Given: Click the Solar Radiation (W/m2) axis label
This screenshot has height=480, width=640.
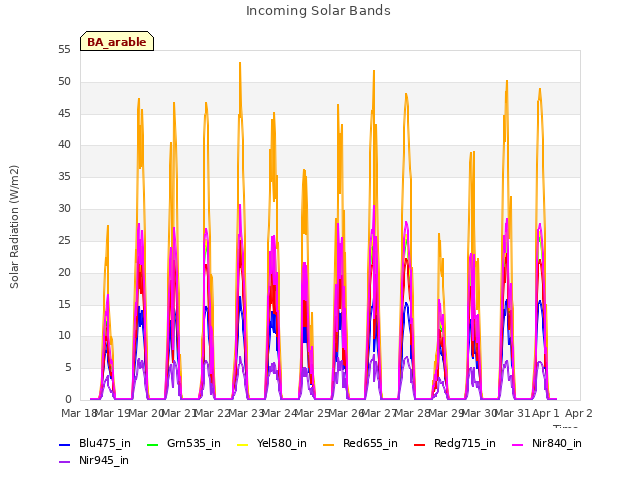Looking at the screenshot, I should (x=14, y=227).
